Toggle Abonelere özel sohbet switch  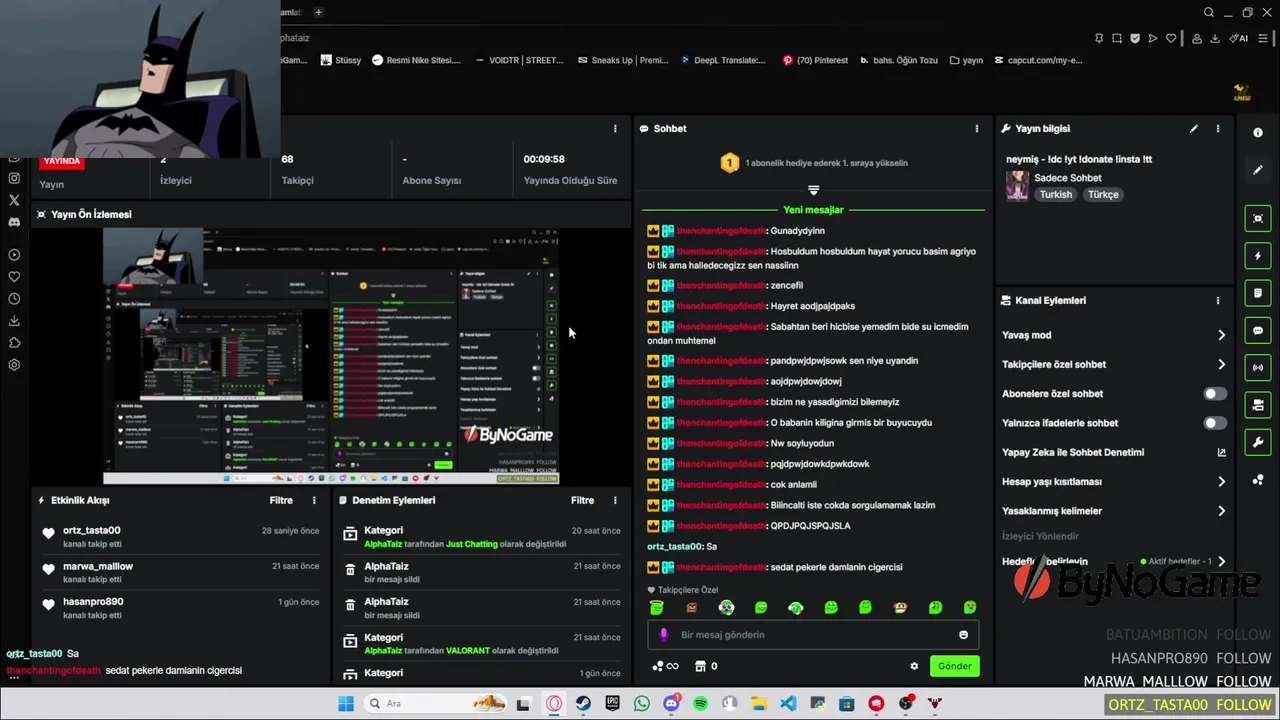tap(1215, 394)
